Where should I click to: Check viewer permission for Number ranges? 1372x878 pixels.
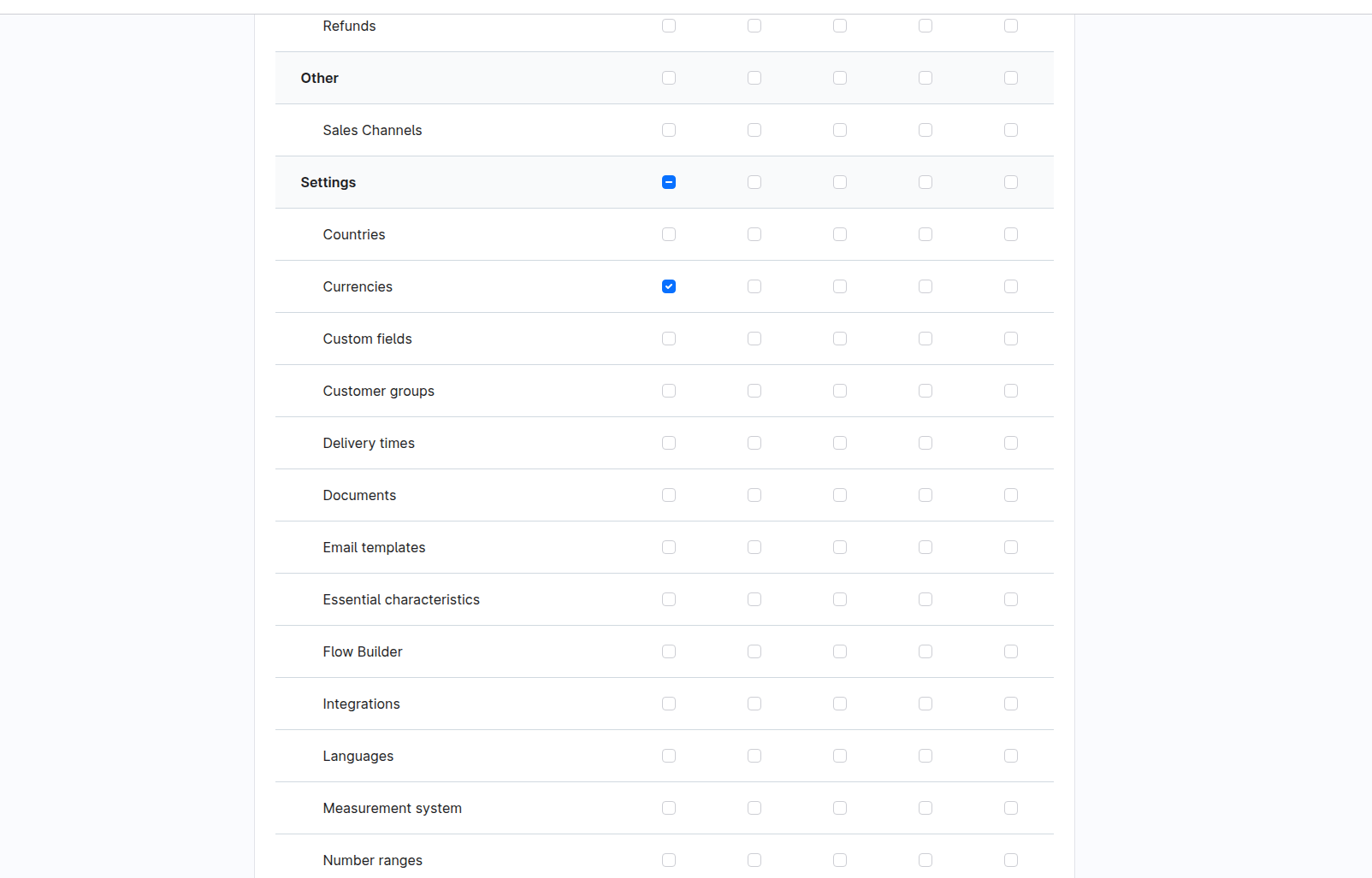pos(669,860)
